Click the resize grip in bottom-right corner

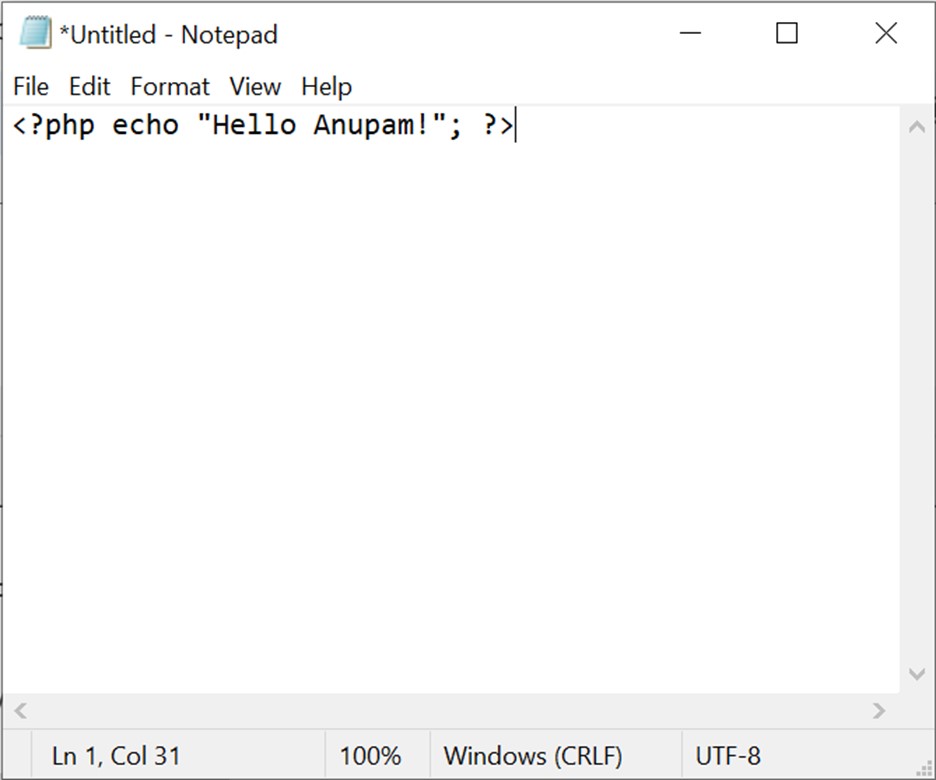point(925,768)
